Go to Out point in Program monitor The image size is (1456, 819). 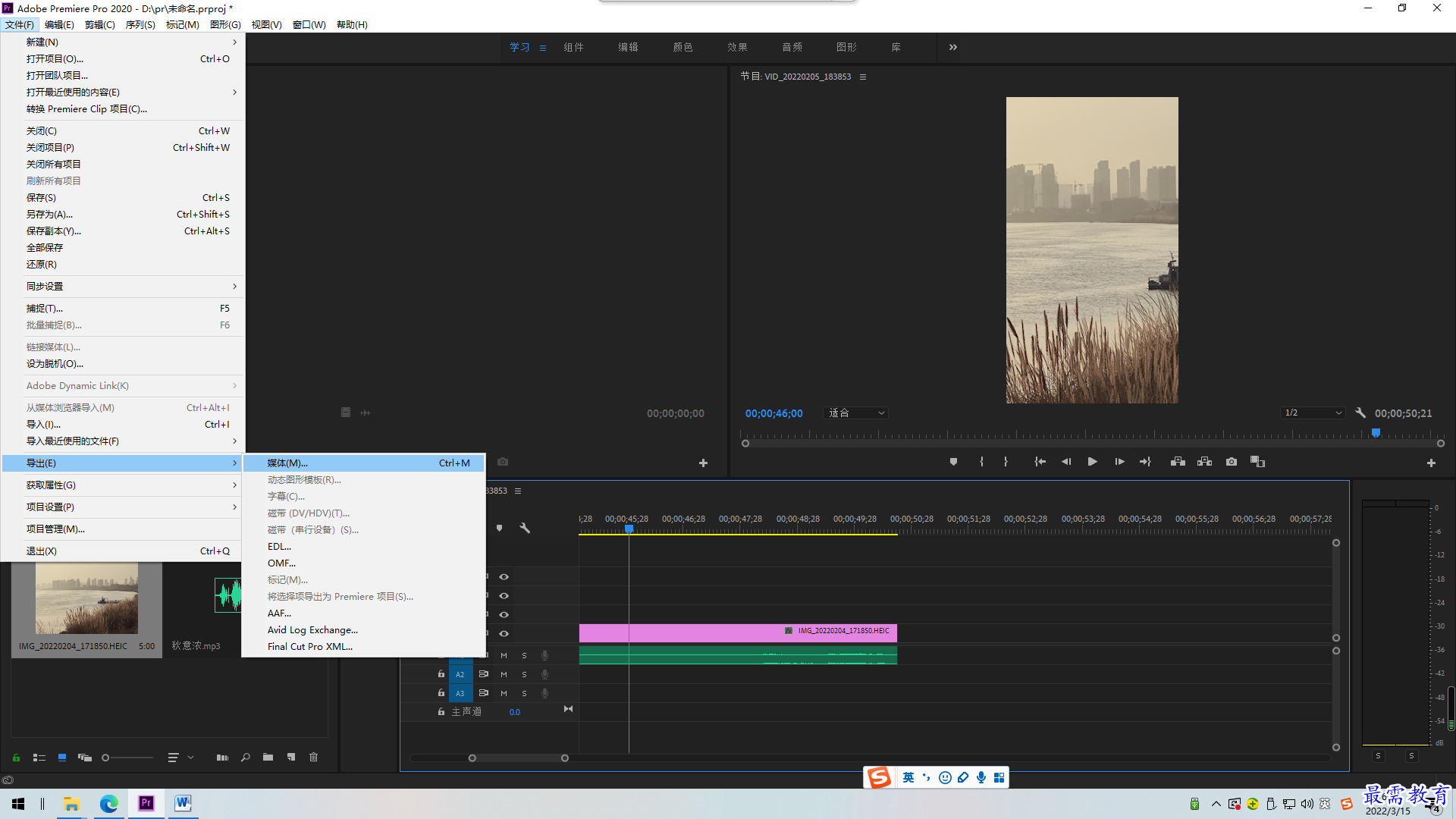(x=1145, y=462)
